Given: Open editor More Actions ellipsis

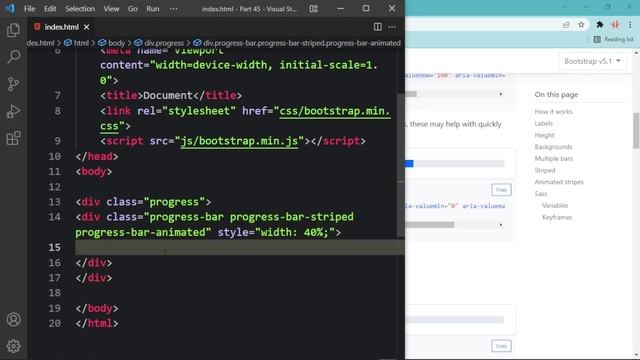Looking at the screenshot, I should tap(392, 27).
